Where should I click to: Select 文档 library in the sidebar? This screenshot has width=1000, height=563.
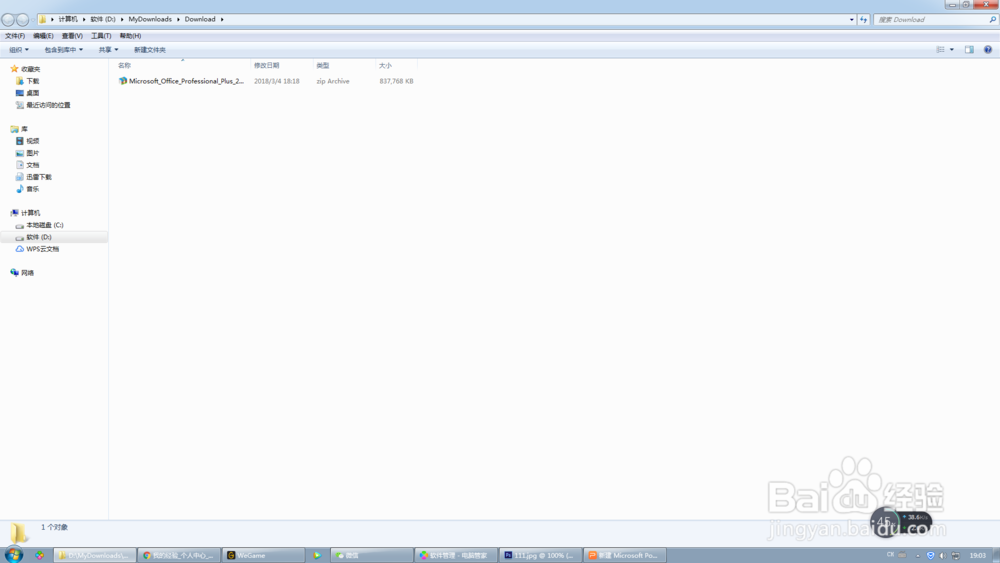[33, 165]
